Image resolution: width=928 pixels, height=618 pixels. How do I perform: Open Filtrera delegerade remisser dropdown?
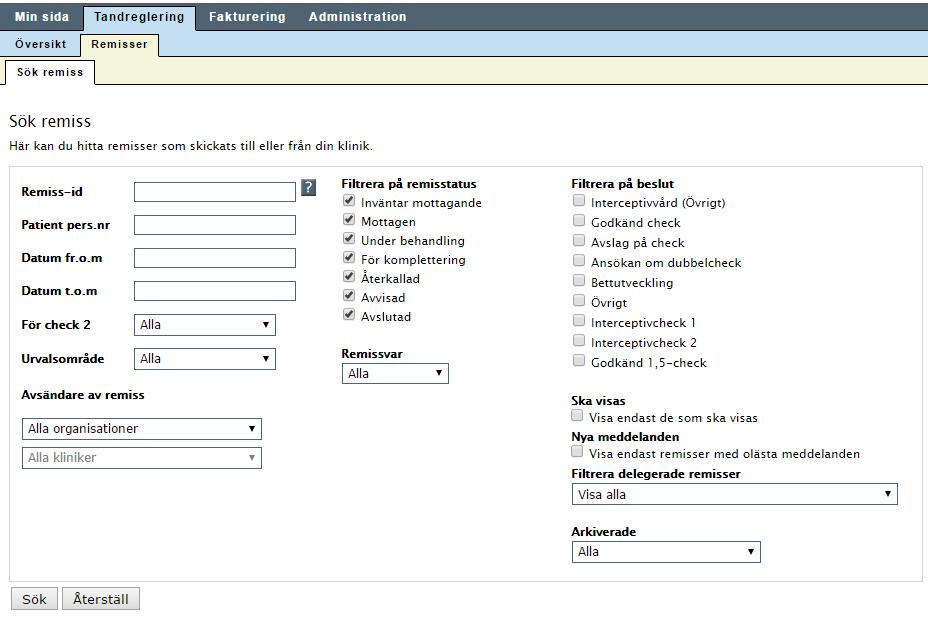pyautogui.click(x=734, y=494)
